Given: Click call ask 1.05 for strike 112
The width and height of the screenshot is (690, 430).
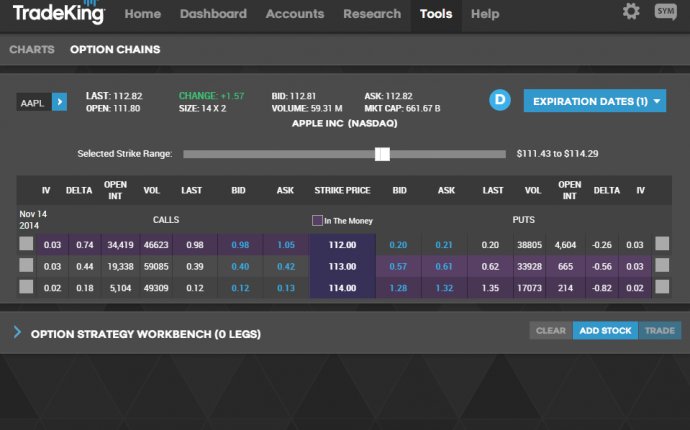Looking at the screenshot, I should 286,245.
